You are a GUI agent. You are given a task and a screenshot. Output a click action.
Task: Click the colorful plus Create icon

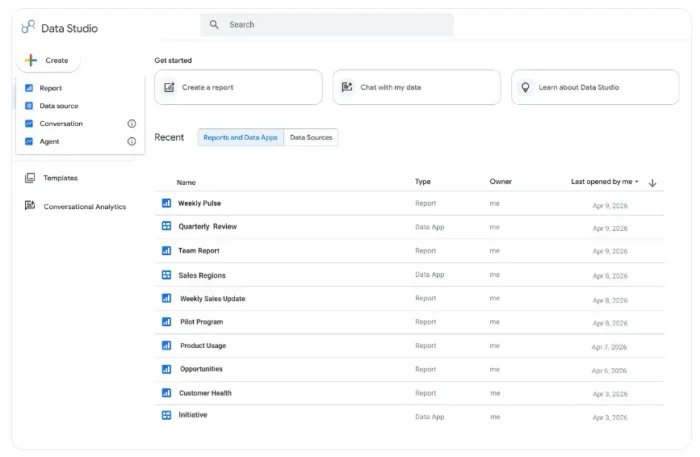(31, 60)
